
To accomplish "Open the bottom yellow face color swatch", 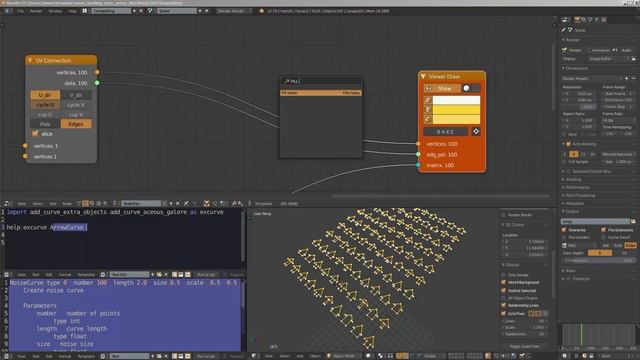I will point(456,119).
